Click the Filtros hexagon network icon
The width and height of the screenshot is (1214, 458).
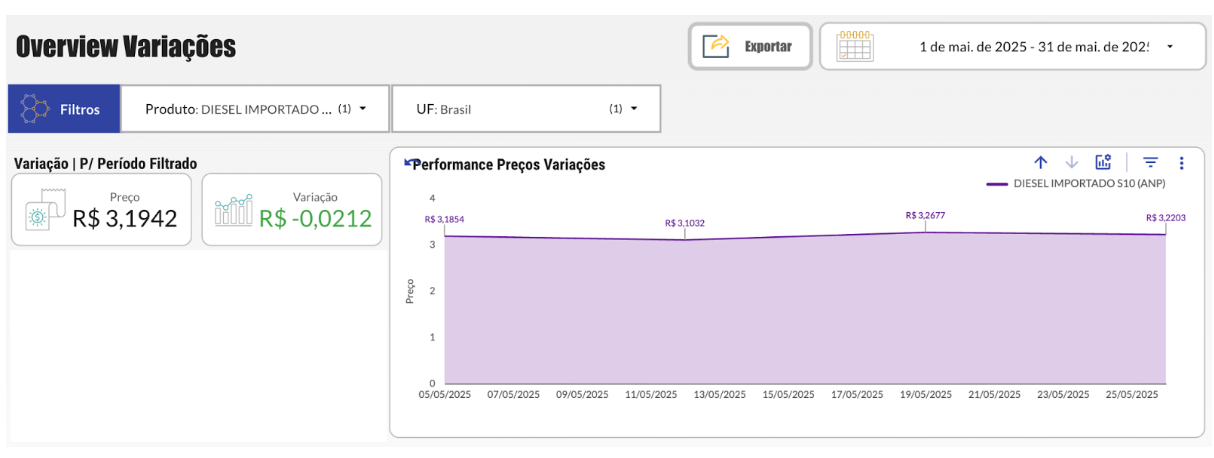(x=35, y=109)
